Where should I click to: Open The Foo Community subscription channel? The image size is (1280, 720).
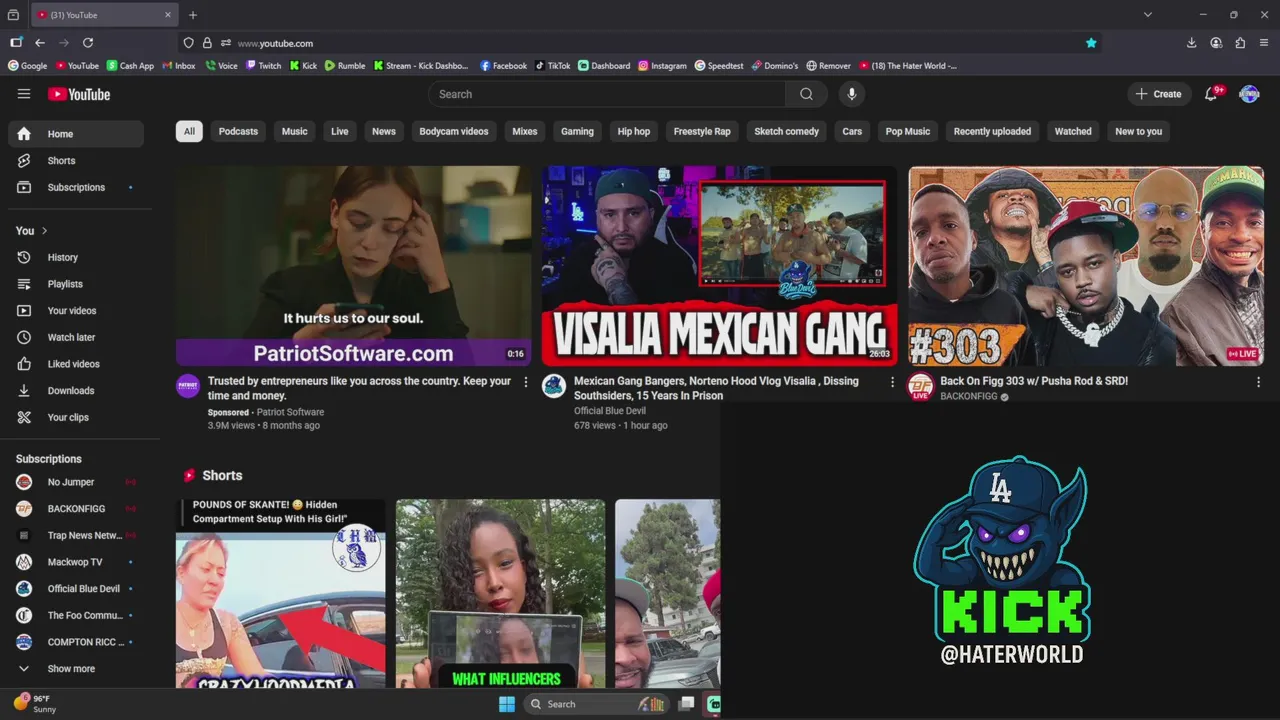76,615
